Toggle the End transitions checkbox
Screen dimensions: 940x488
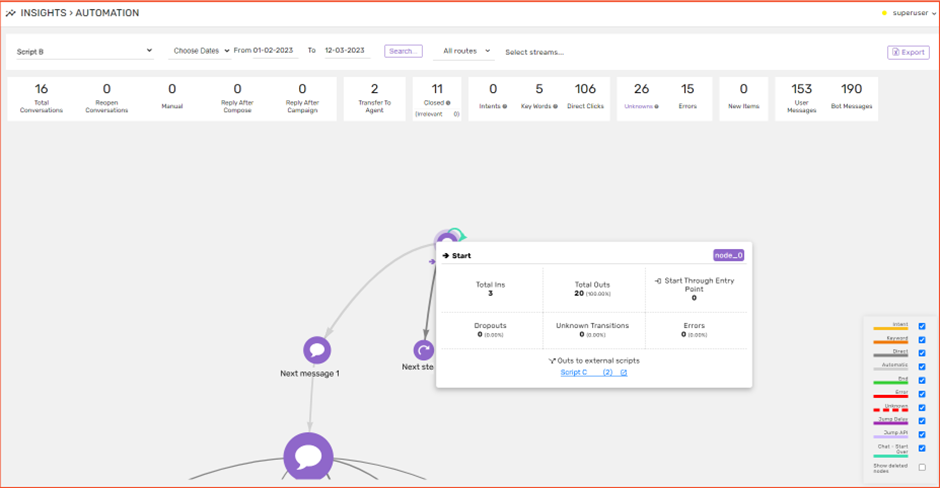pos(922,381)
